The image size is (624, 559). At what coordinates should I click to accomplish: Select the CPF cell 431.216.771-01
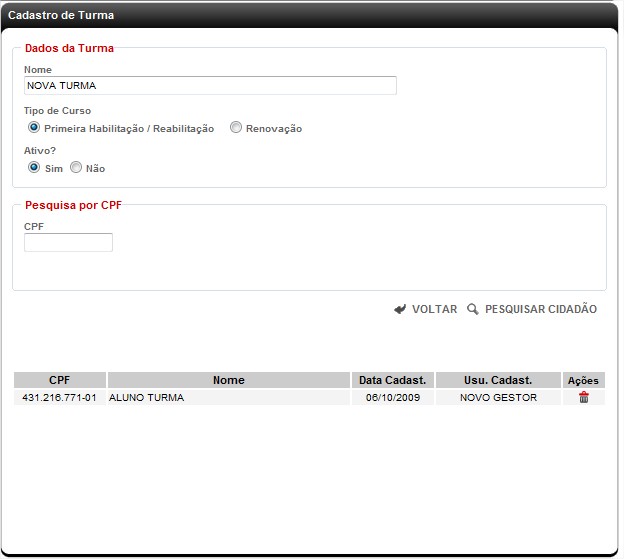(x=60, y=398)
